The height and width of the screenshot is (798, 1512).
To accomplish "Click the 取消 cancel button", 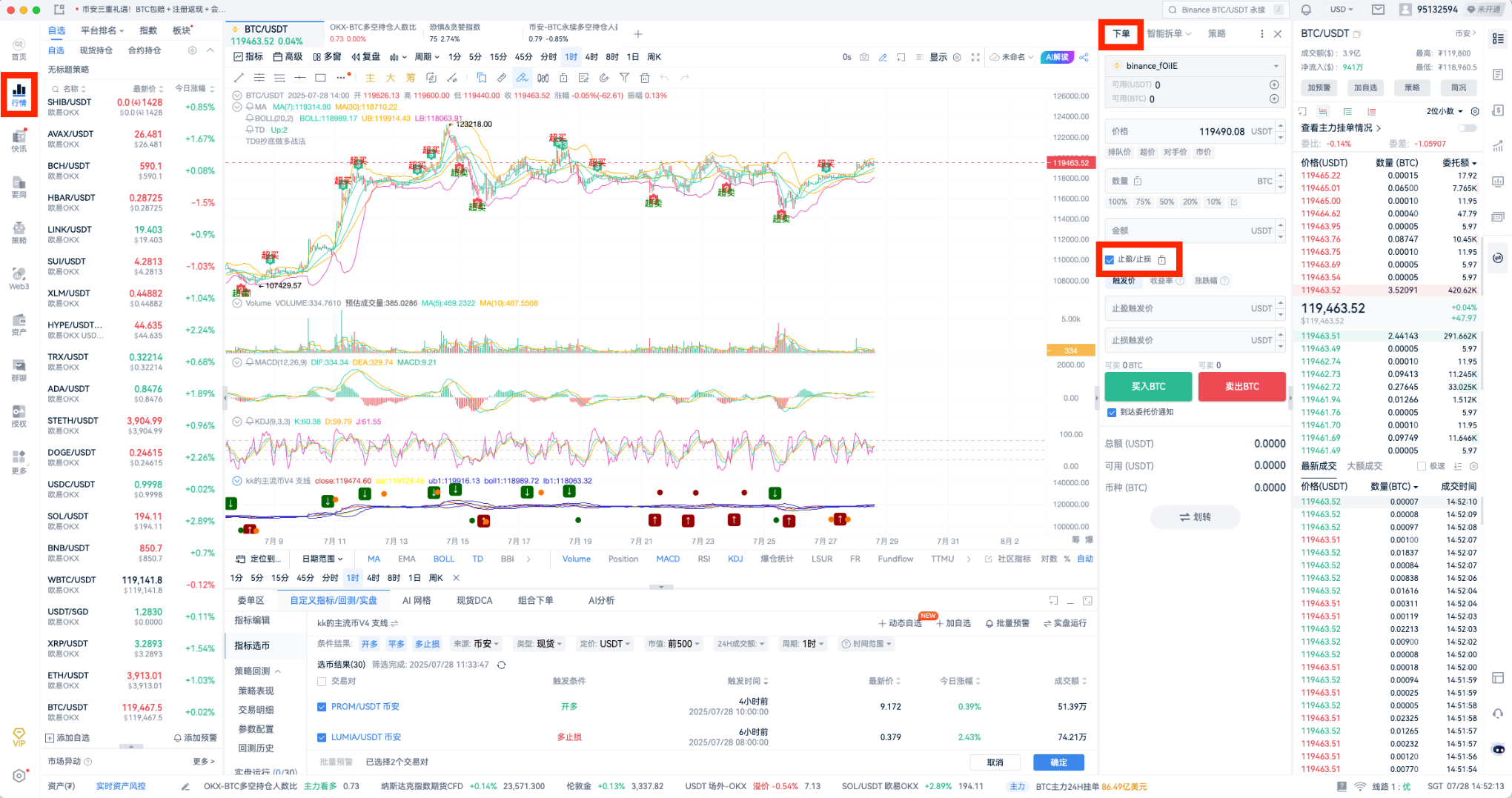I will (x=995, y=762).
